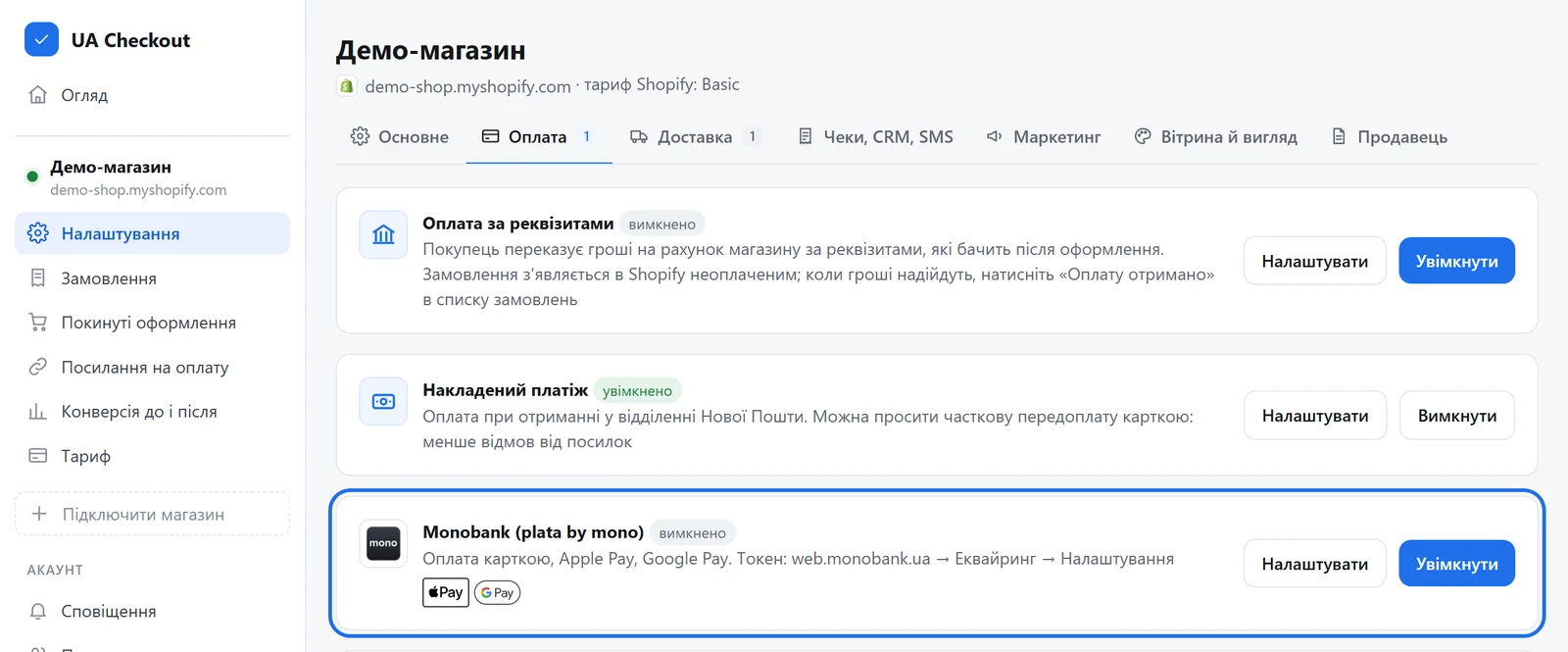
Task: Click the Shopify bag icon near store domain
Action: [x=347, y=86]
